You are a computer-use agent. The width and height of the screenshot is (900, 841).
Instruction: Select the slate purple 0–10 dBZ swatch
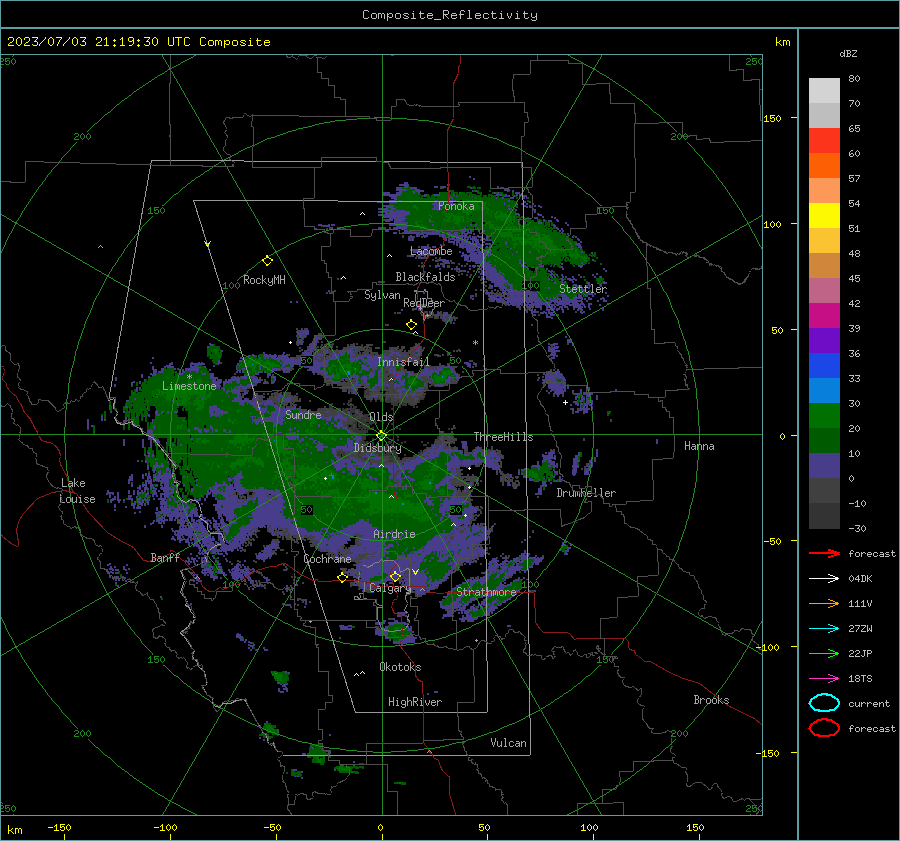pyautogui.click(x=824, y=466)
